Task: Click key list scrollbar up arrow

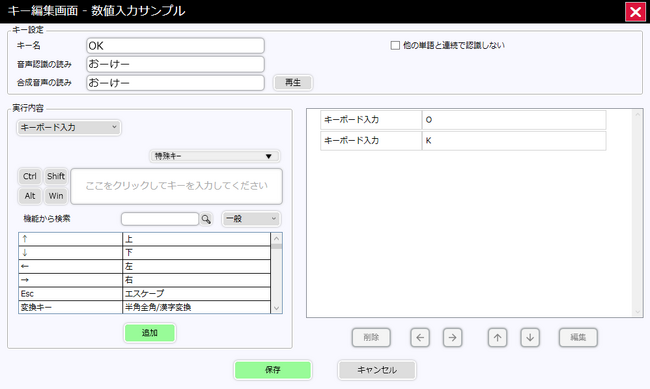Action: click(x=276, y=238)
